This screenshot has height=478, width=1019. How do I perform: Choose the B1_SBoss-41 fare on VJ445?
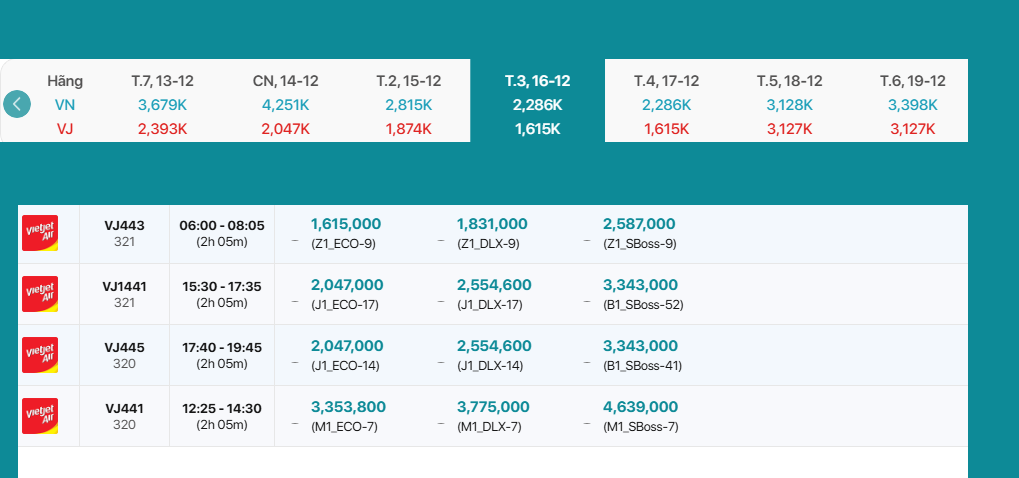[642, 366]
